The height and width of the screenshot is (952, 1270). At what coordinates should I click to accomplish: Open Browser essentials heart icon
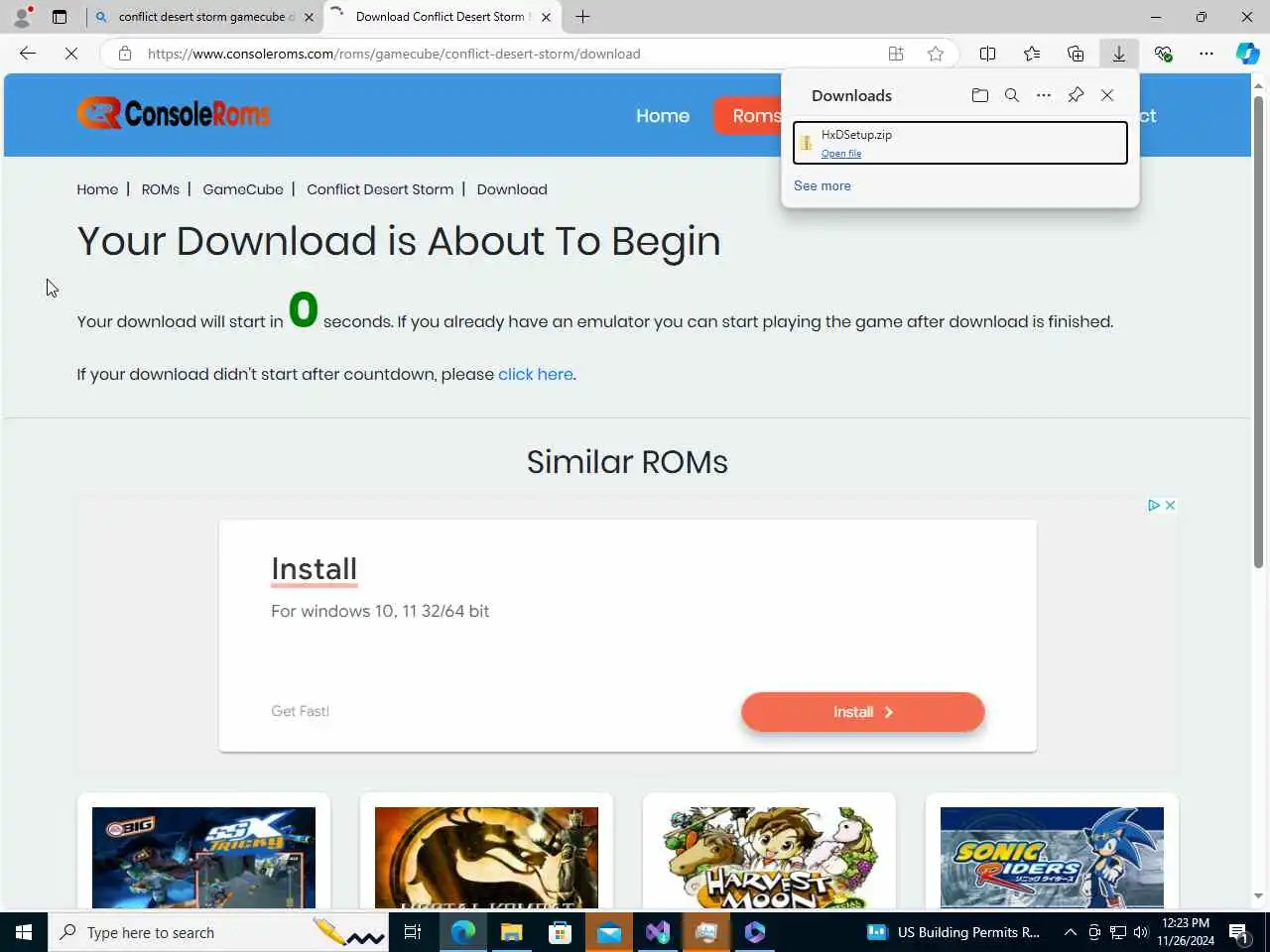pos(1163,54)
